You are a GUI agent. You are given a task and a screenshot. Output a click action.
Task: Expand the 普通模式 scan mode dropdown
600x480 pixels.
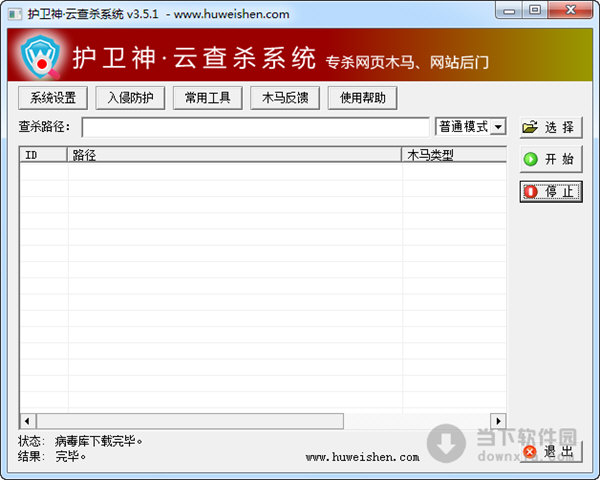(x=498, y=127)
